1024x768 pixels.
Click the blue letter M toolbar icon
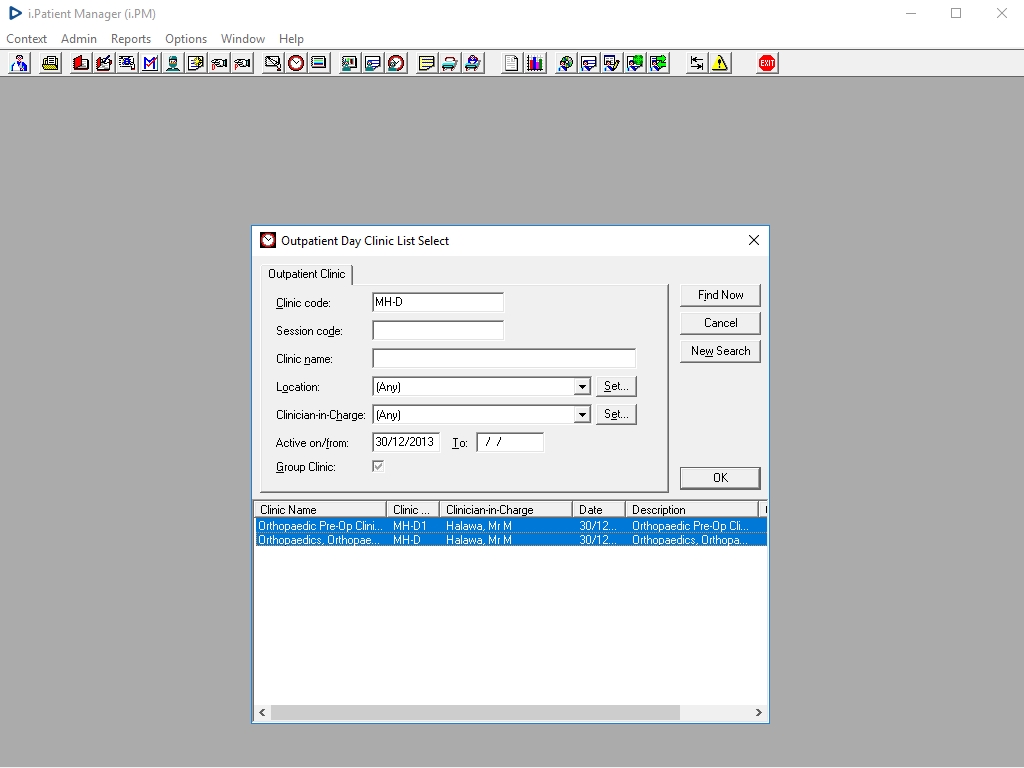[x=150, y=63]
